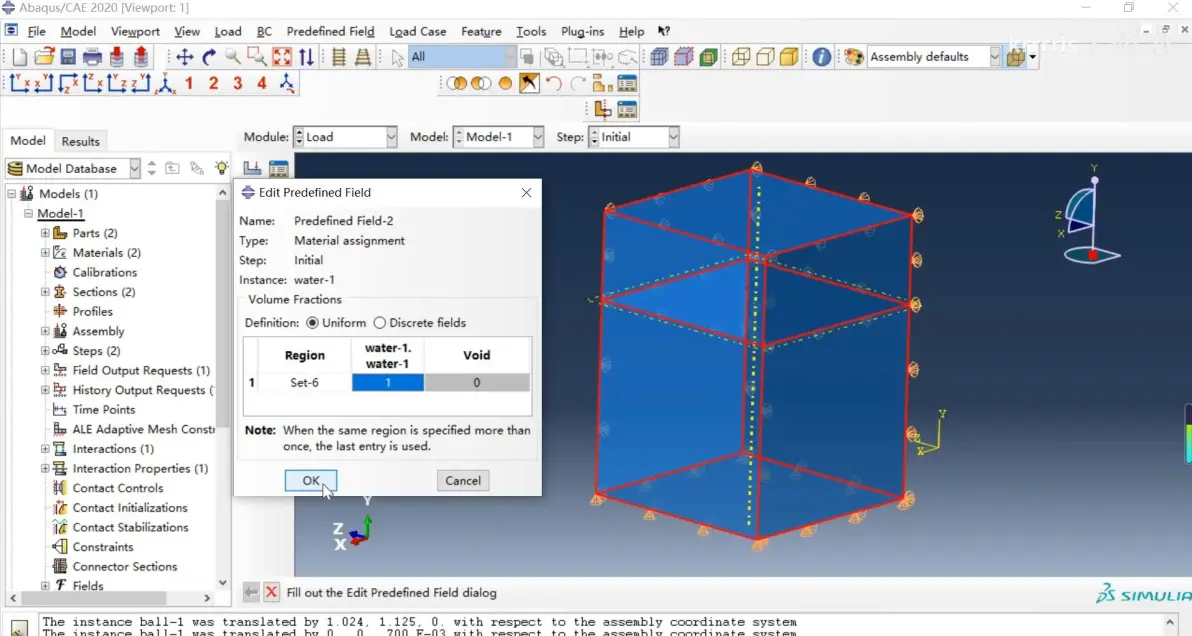
Task: Expand the Parts (2) tree node
Action: (45, 233)
